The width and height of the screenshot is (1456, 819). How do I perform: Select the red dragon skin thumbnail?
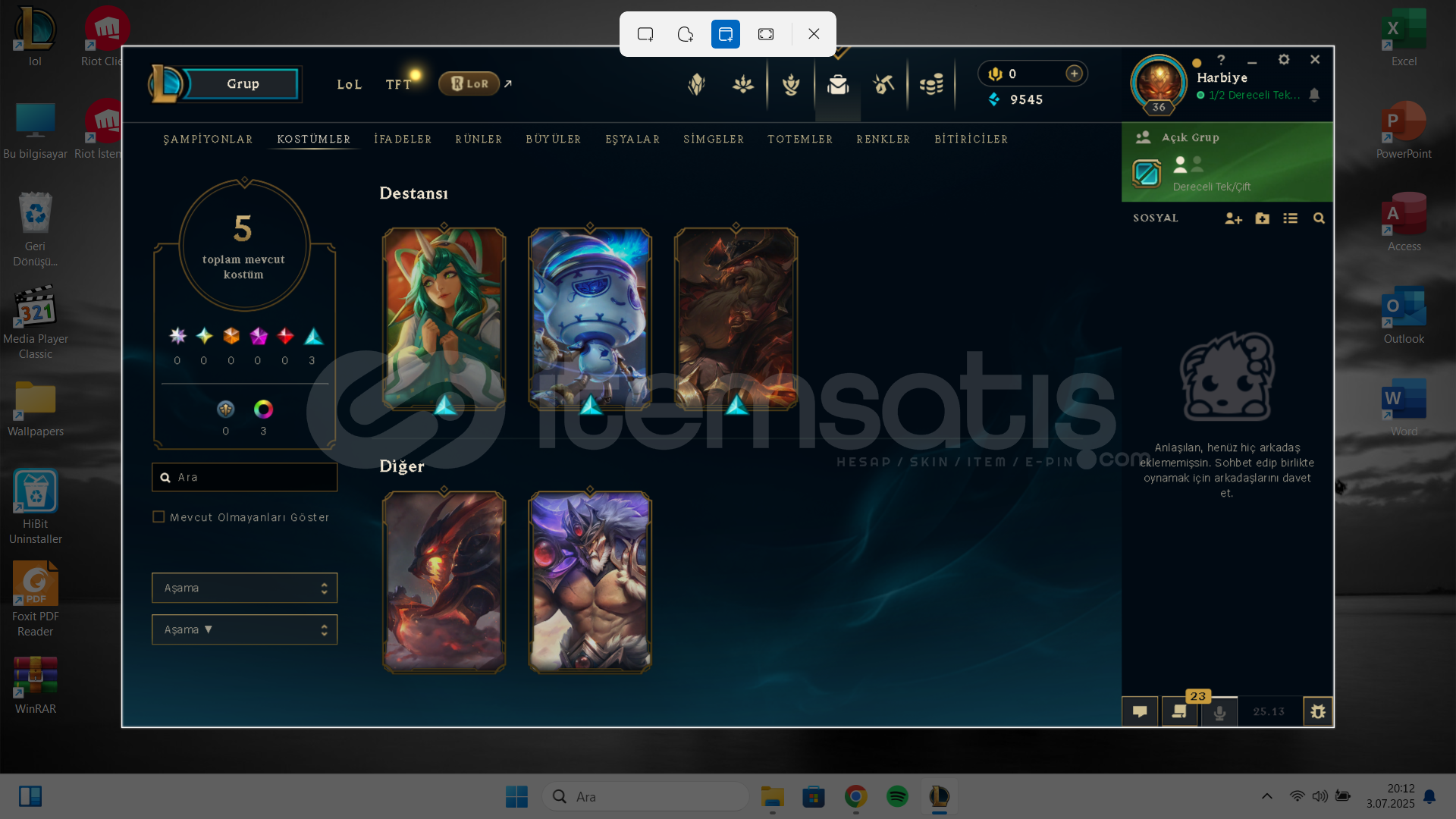coord(444,582)
